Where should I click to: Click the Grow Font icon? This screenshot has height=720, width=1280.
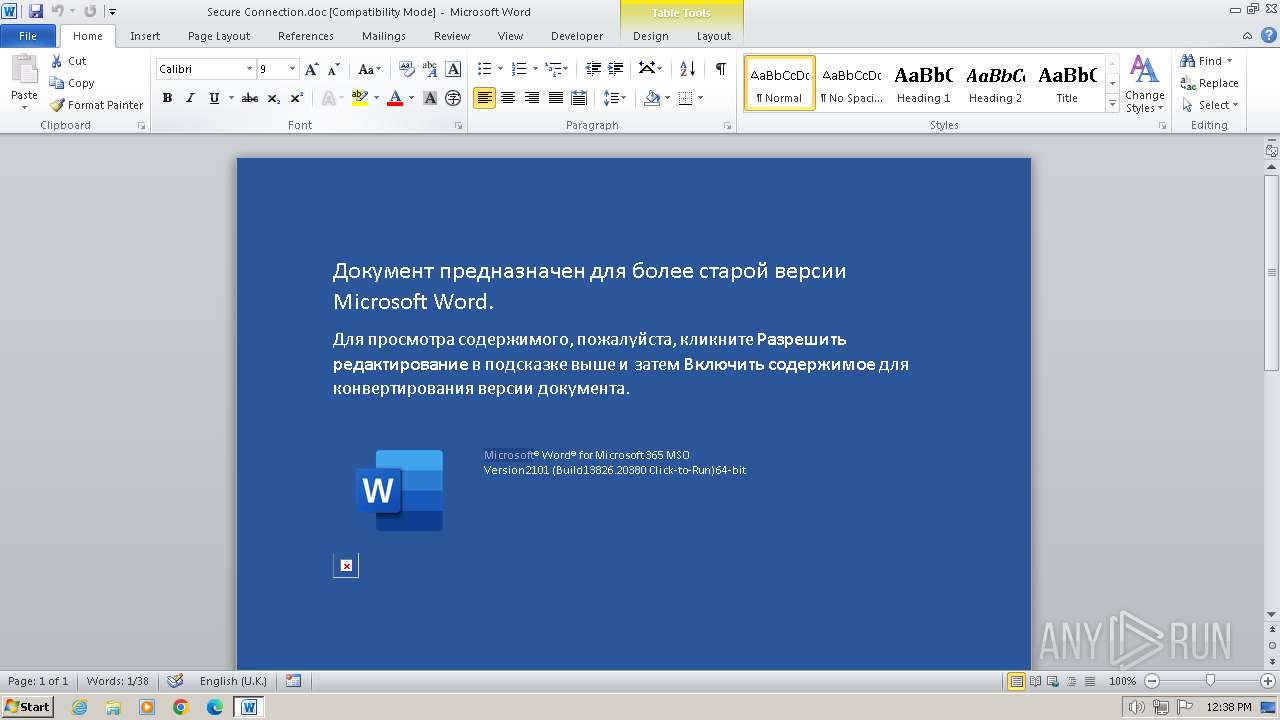(311, 69)
